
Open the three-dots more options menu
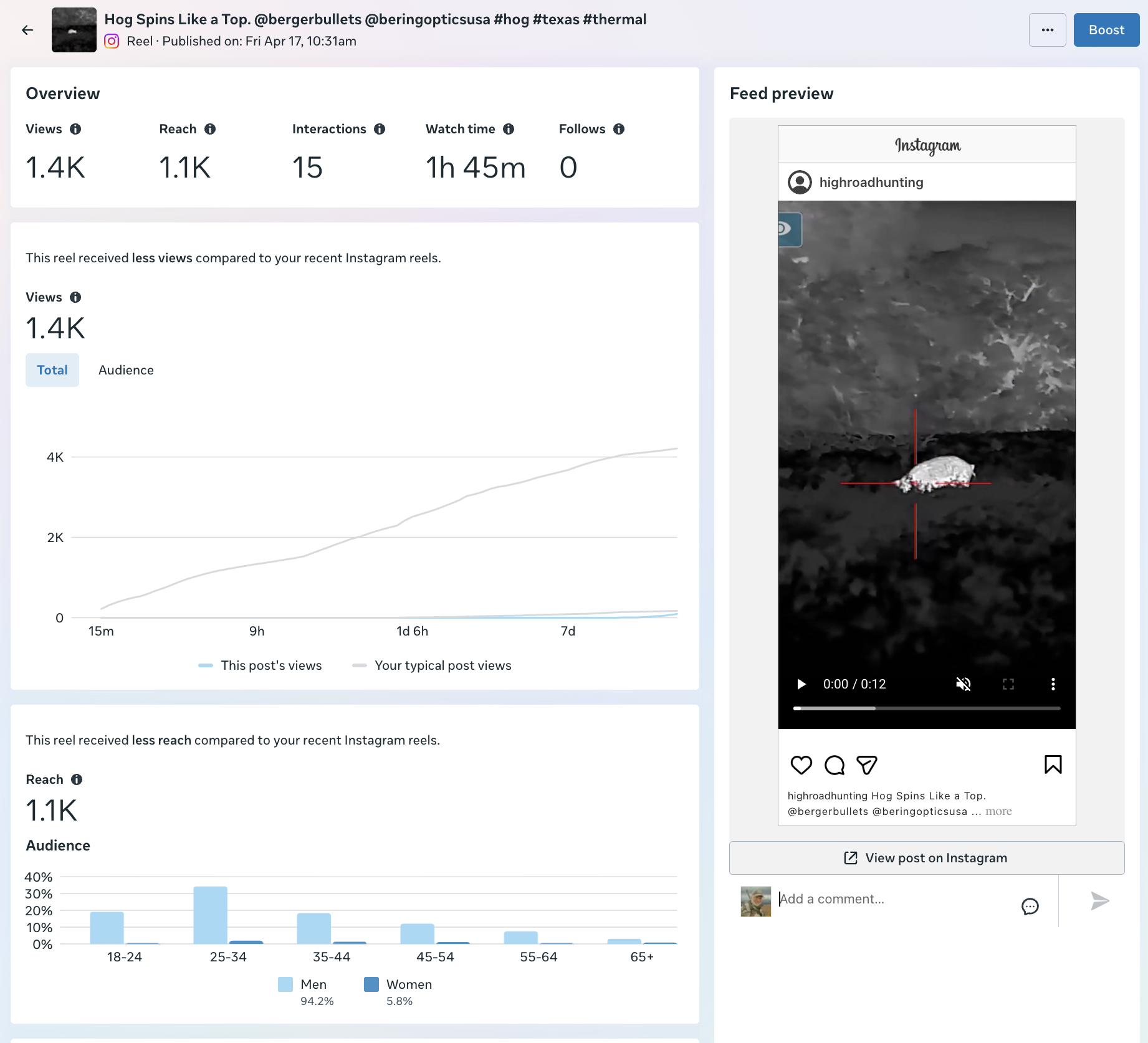1048,30
